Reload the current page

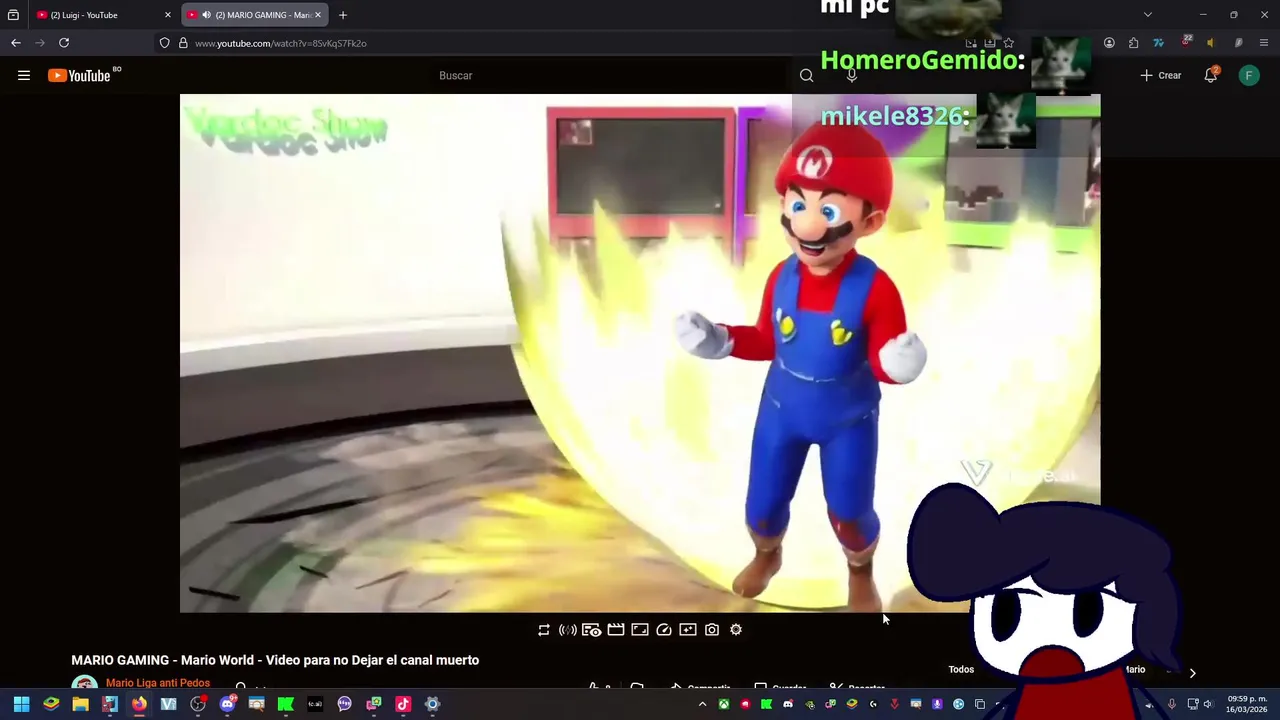tap(64, 43)
